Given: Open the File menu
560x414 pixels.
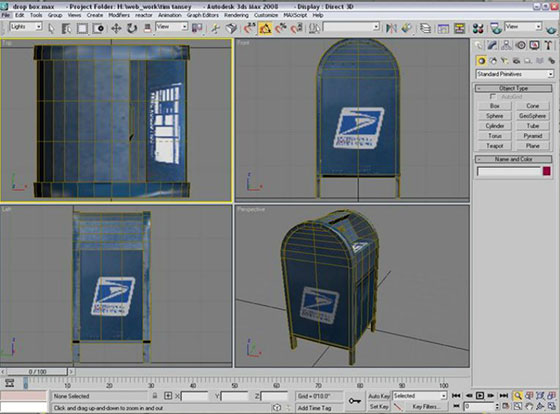Looking at the screenshot, I should point(6,15).
